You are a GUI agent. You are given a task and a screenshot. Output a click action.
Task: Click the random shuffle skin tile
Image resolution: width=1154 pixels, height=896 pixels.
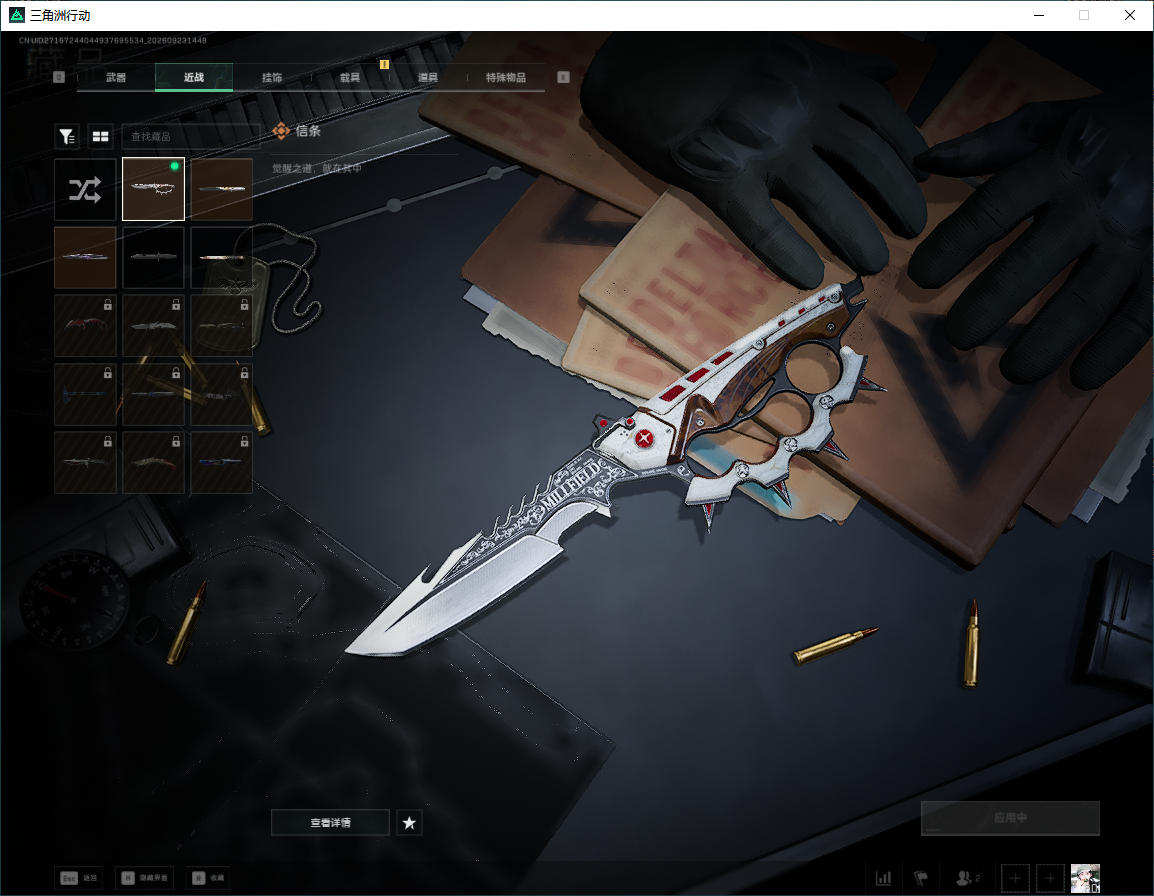click(x=85, y=189)
